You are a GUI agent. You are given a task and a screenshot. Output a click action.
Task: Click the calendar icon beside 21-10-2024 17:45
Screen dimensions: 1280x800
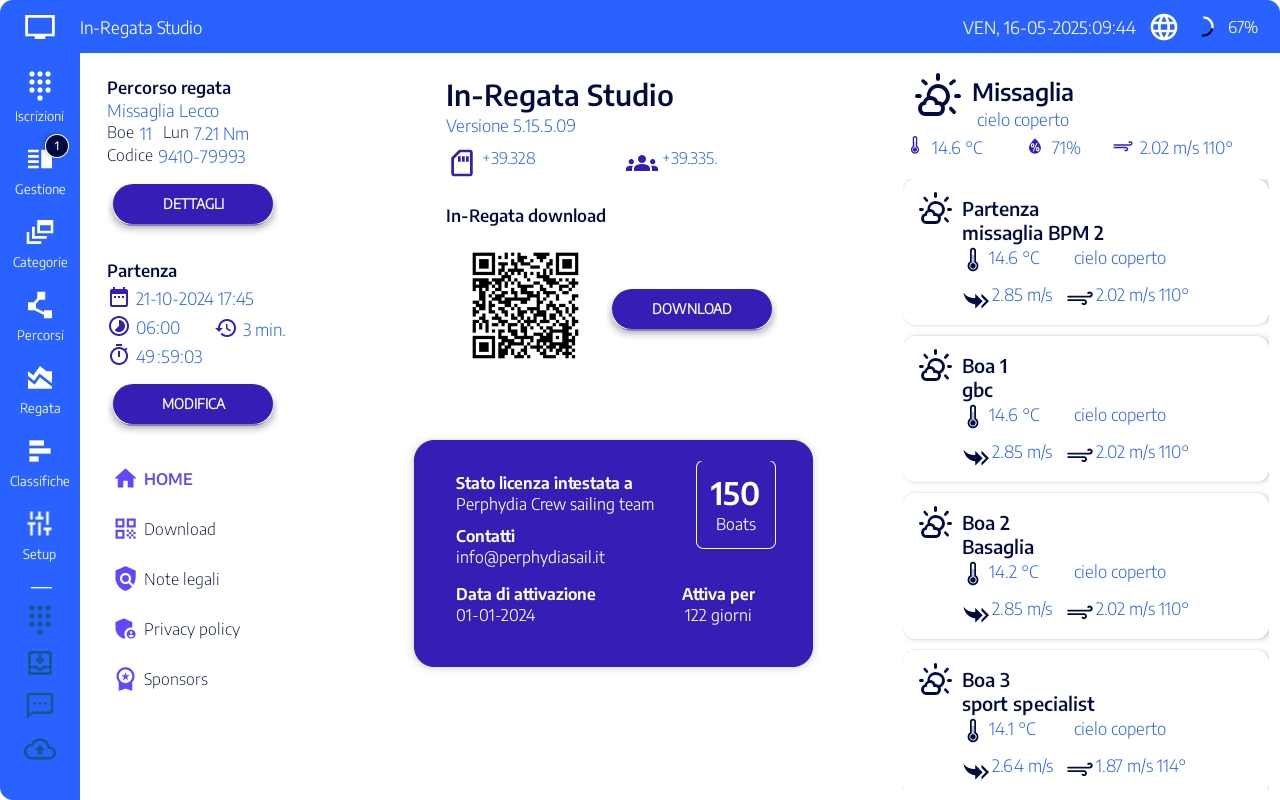point(119,297)
